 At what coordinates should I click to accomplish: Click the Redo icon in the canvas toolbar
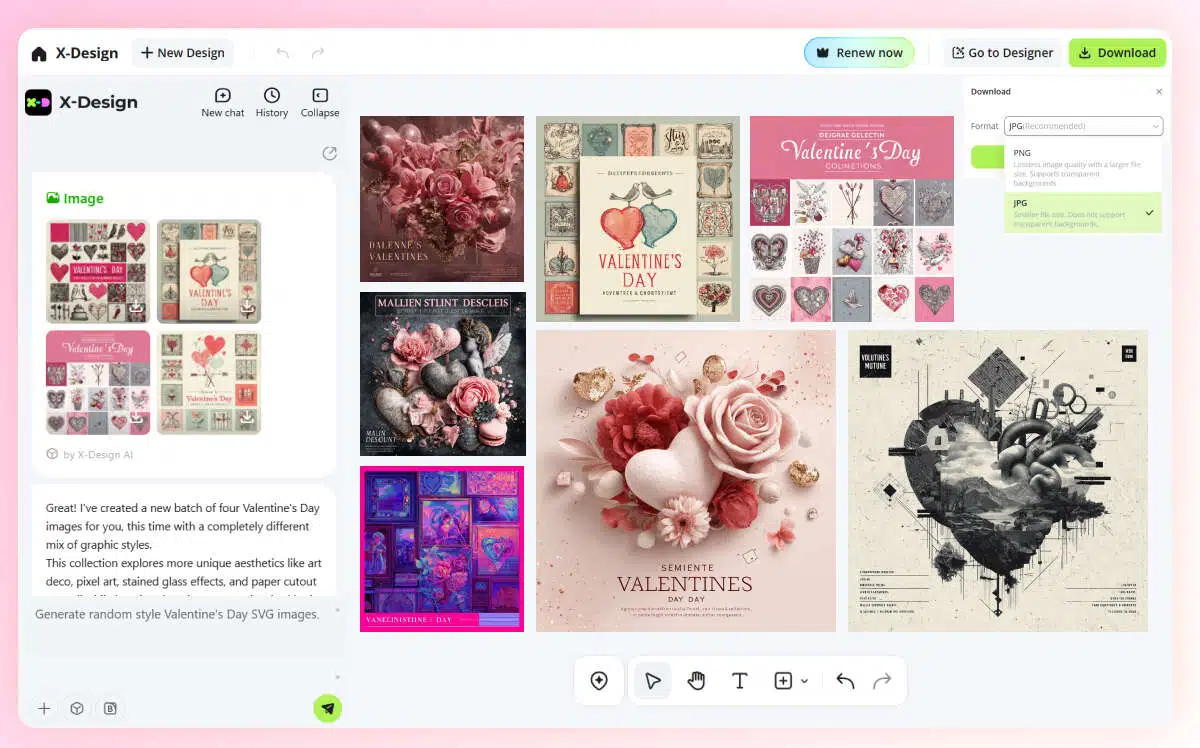point(883,680)
